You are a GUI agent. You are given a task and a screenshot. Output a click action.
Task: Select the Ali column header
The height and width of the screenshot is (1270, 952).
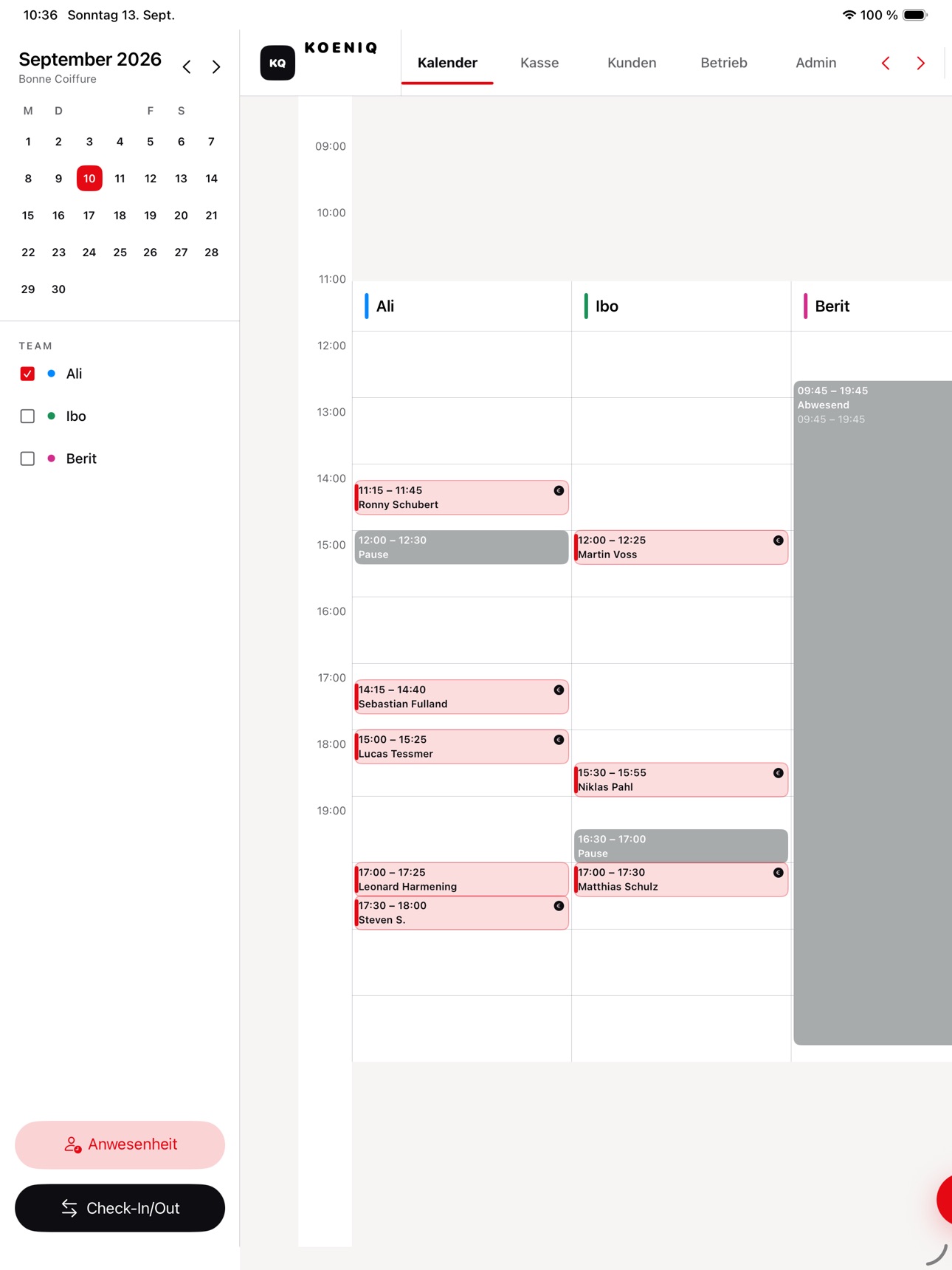tap(461, 306)
